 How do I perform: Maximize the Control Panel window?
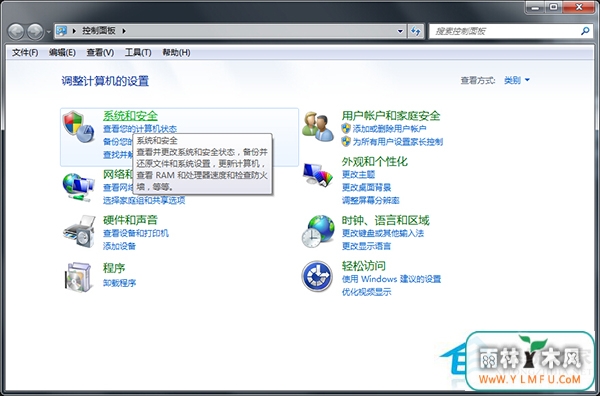(554, 7)
